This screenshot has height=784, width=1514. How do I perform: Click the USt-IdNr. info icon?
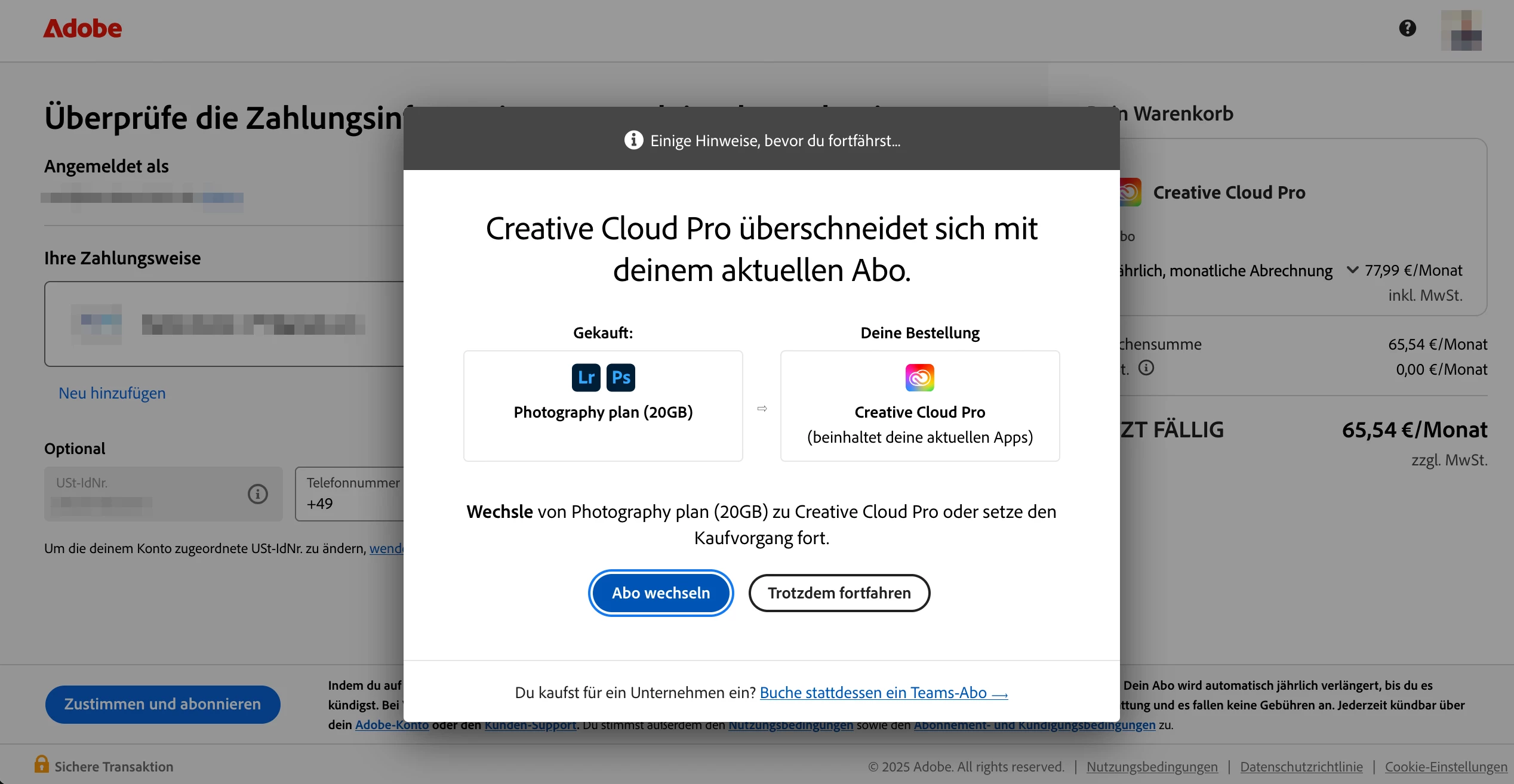(x=257, y=494)
